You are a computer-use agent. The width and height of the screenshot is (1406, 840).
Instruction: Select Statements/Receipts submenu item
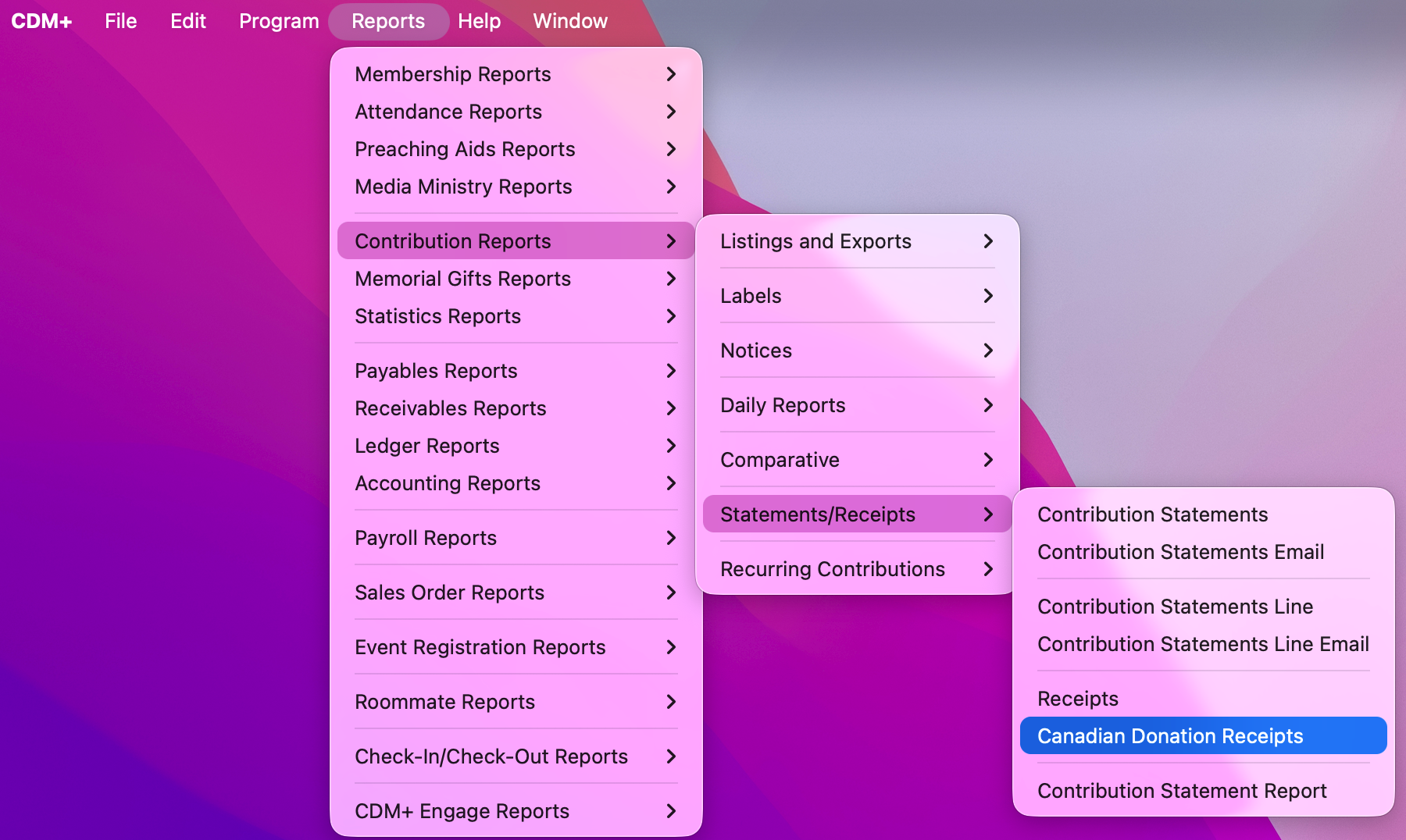[857, 514]
